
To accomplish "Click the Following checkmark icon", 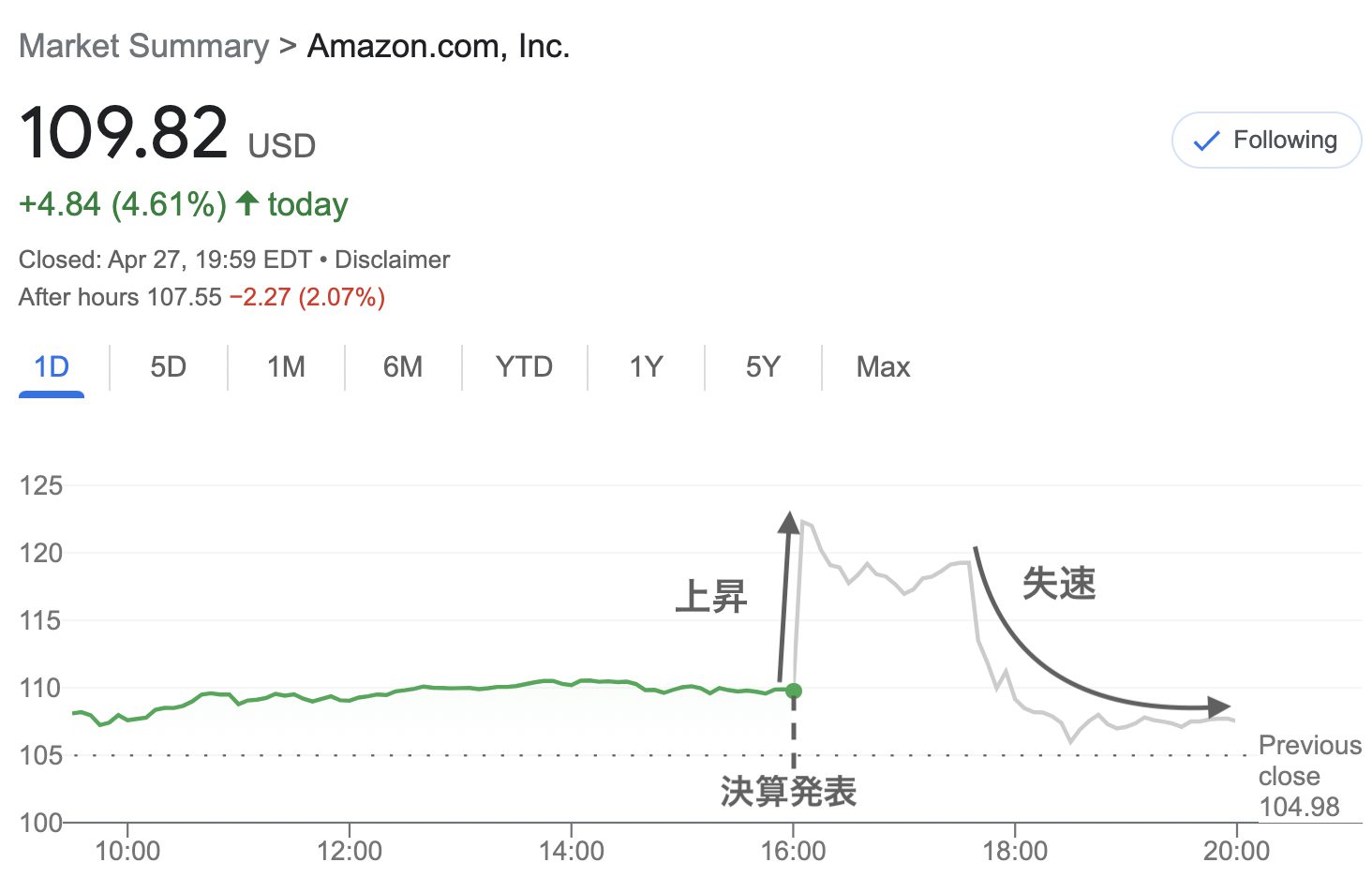I will pyautogui.click(x=1205, y=141).
